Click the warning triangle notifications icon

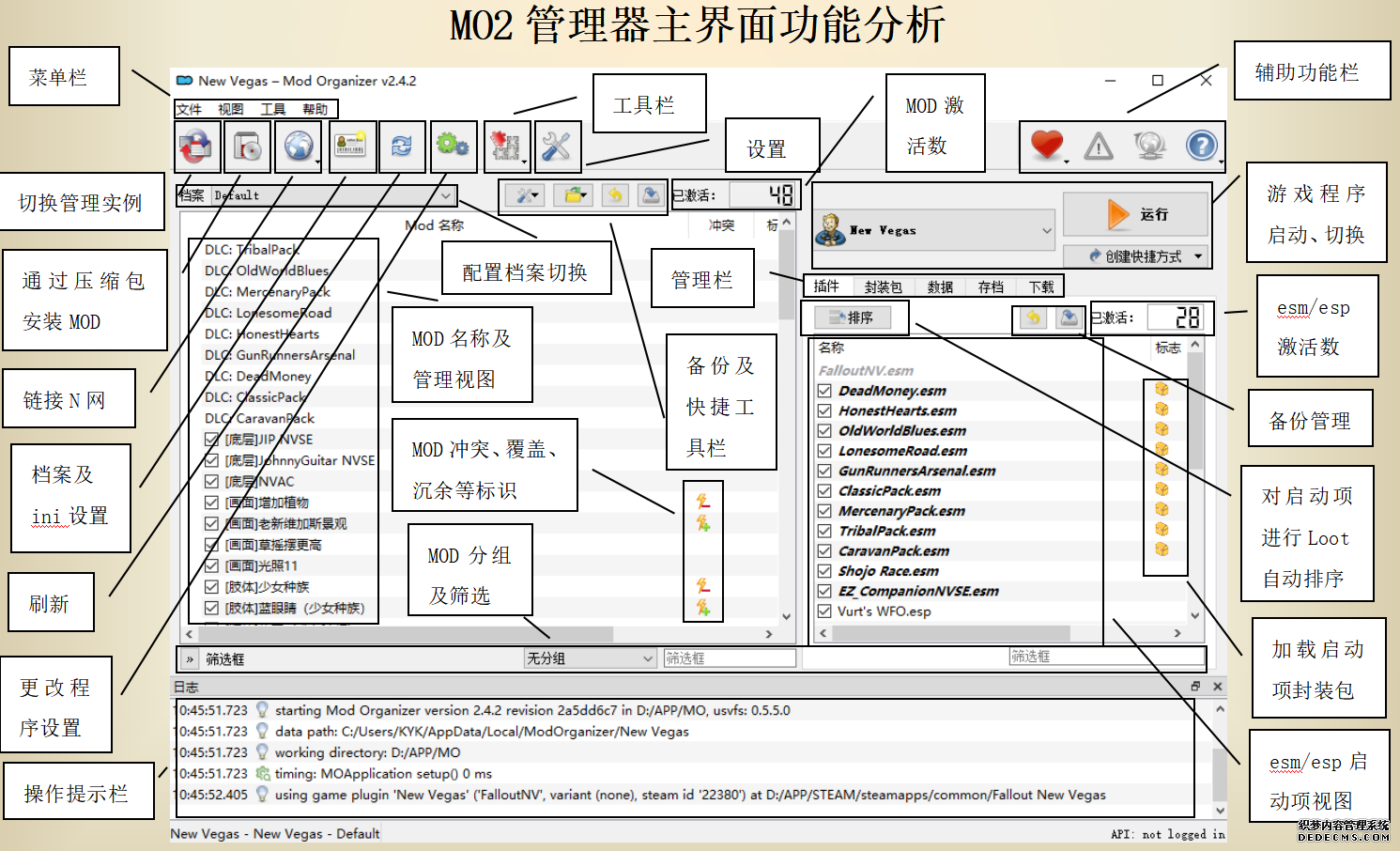coord(1098,147)
